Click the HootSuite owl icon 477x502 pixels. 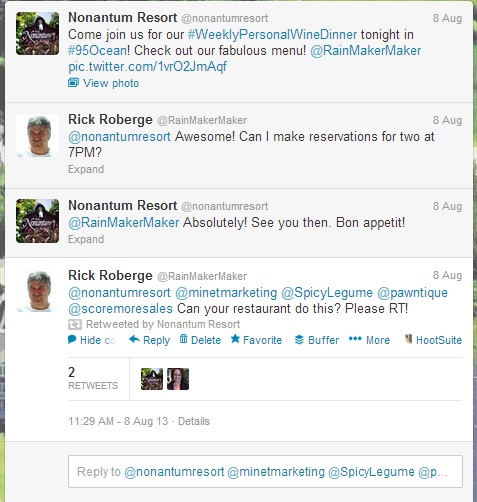(x=408, y=339)
